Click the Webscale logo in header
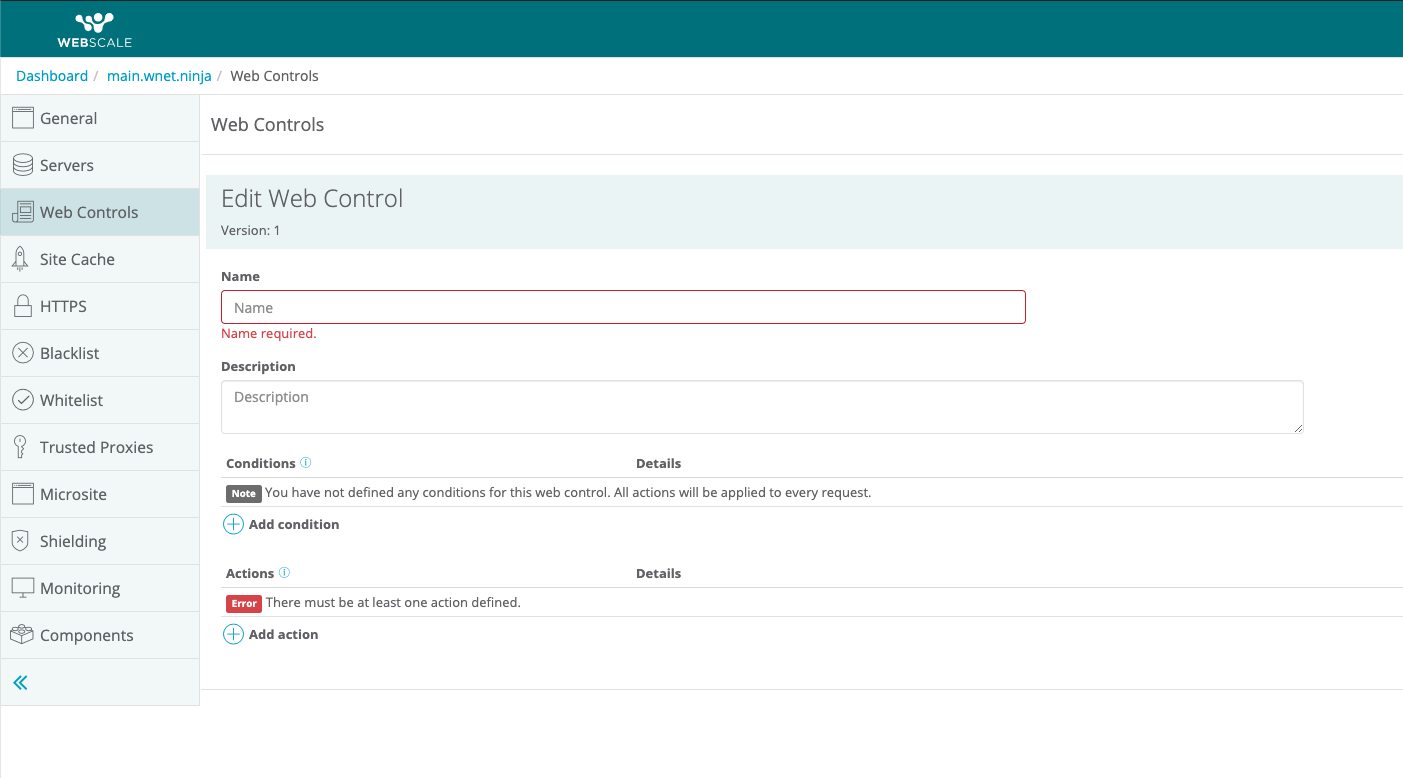The image size is (1403, 778). tap(95, 29)
